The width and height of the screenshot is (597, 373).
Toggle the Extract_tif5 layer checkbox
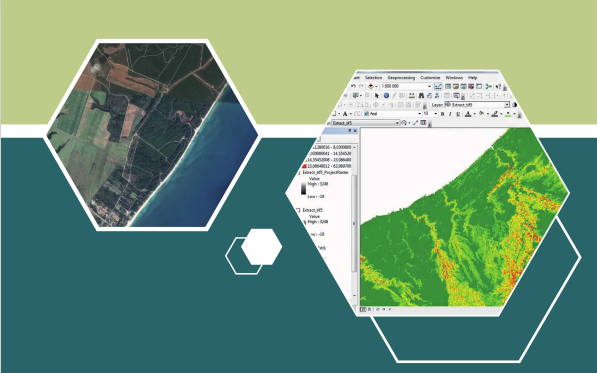click(298, 210)
